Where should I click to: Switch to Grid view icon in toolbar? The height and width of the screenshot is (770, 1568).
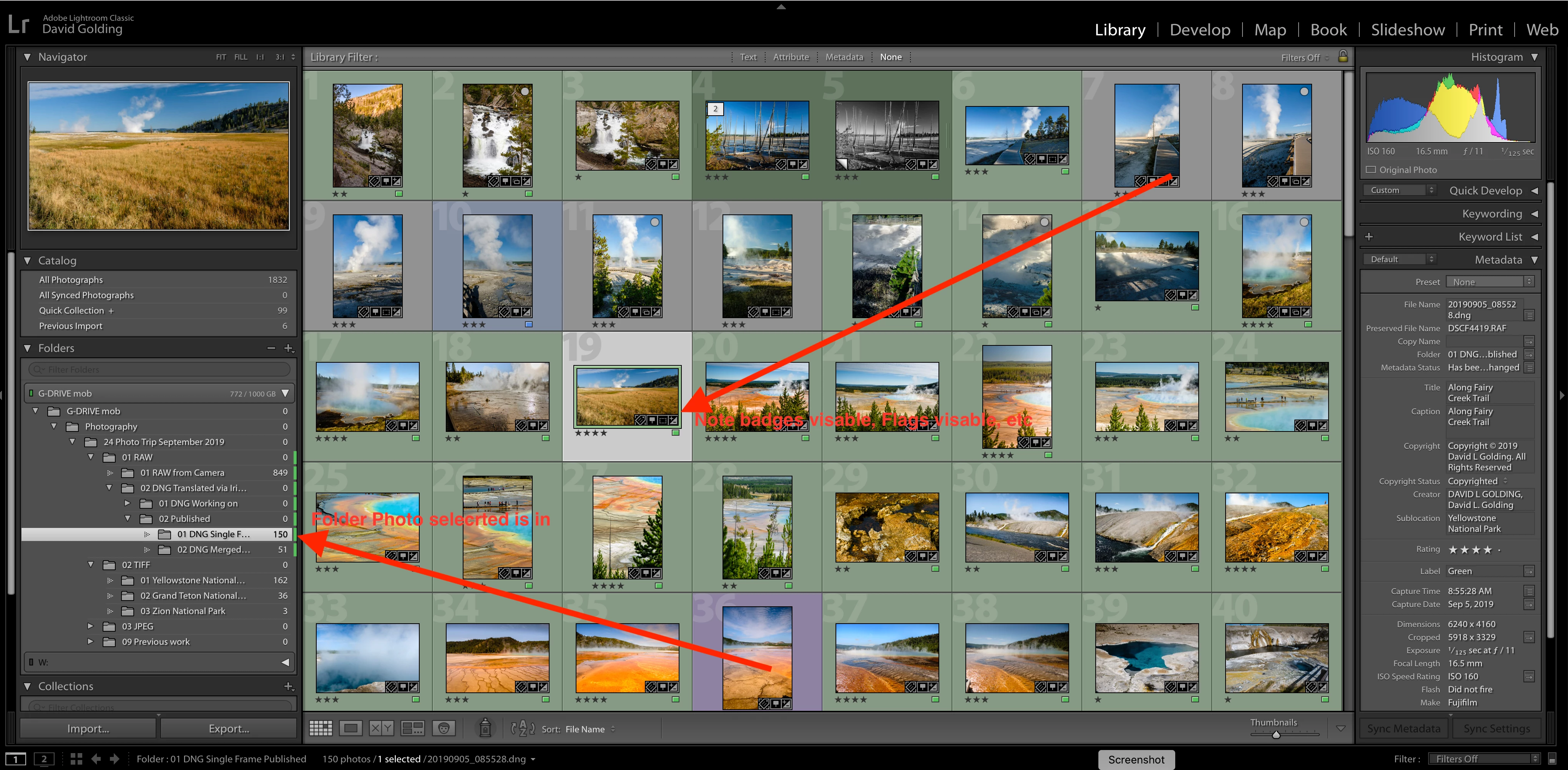(x=321, y=728)
